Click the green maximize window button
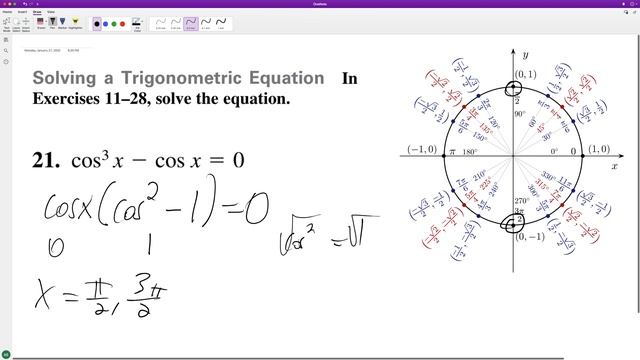 [x=15, y=4]
